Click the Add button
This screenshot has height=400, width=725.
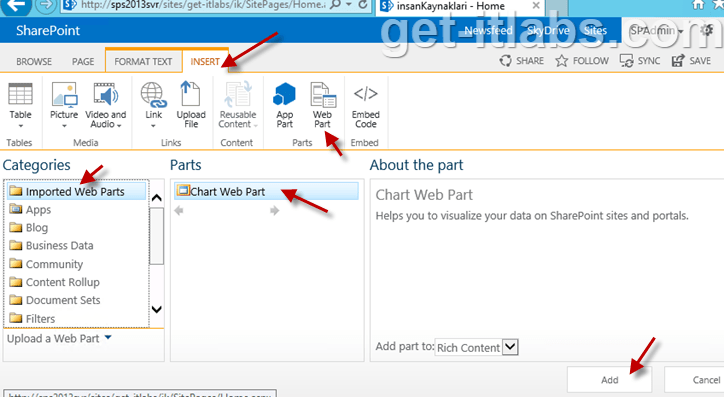pyautogui.click(x=609, y=380)
